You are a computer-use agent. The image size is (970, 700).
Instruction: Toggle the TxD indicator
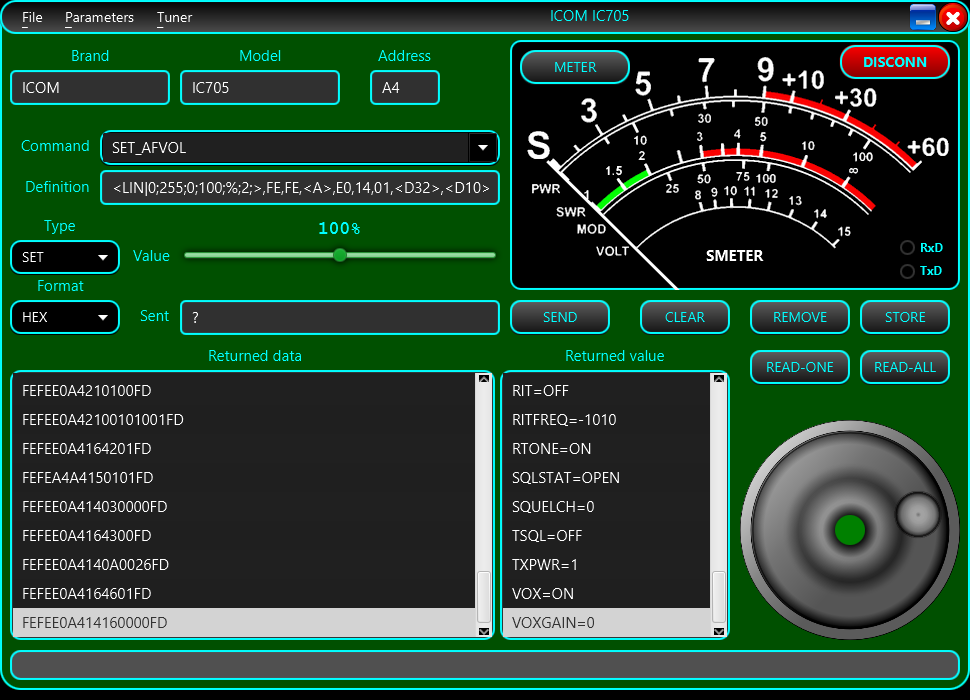pyautogui.click(x=907, y=271)
